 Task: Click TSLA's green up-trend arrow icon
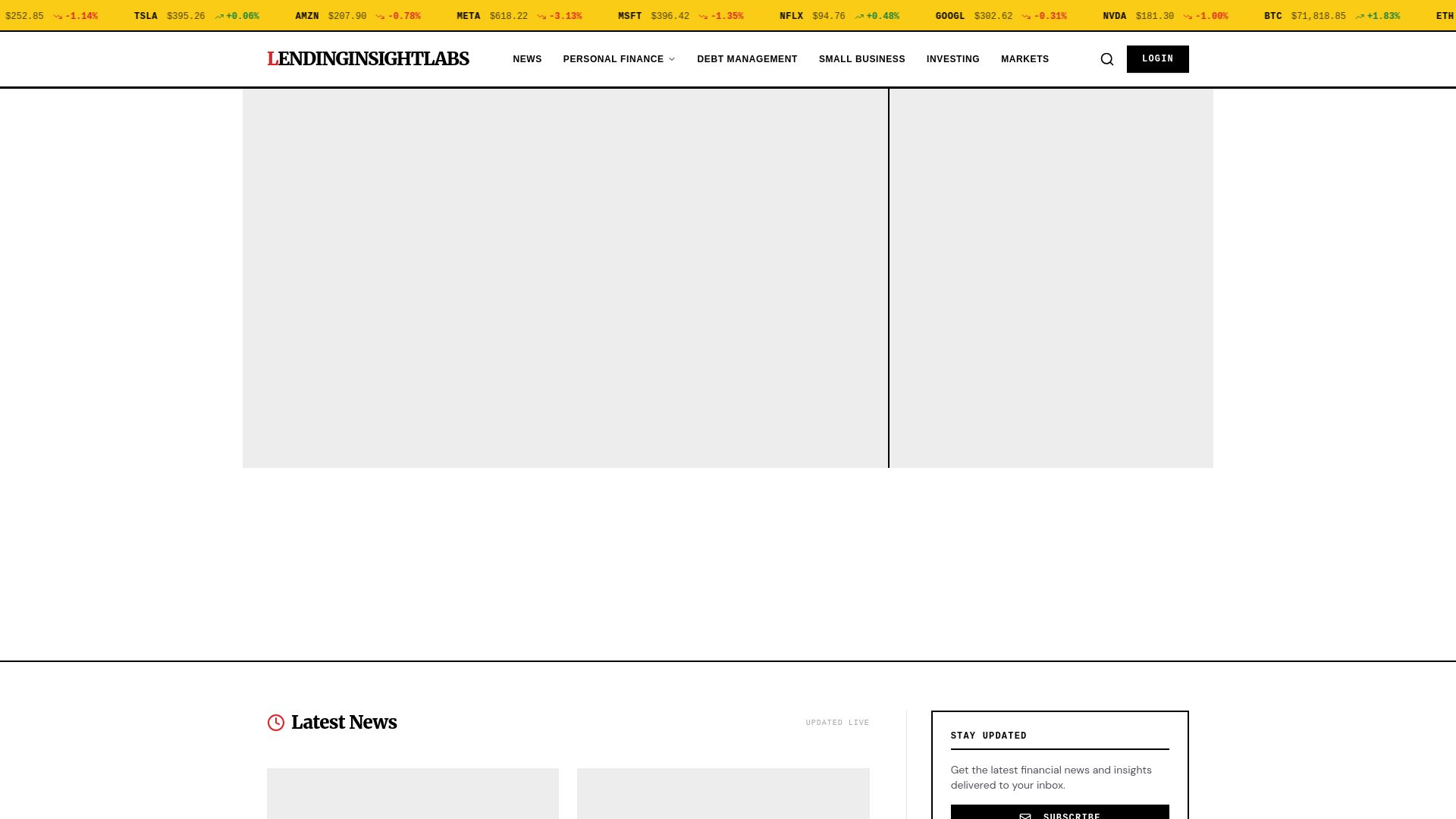pos(219,17)
